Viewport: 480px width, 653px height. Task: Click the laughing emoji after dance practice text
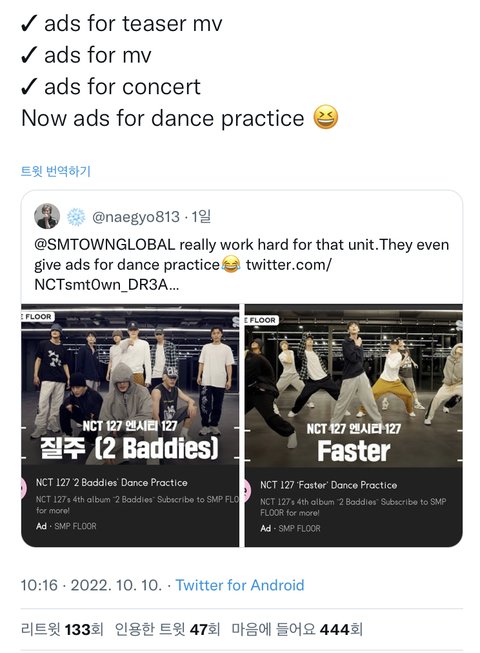click(326, 117)
